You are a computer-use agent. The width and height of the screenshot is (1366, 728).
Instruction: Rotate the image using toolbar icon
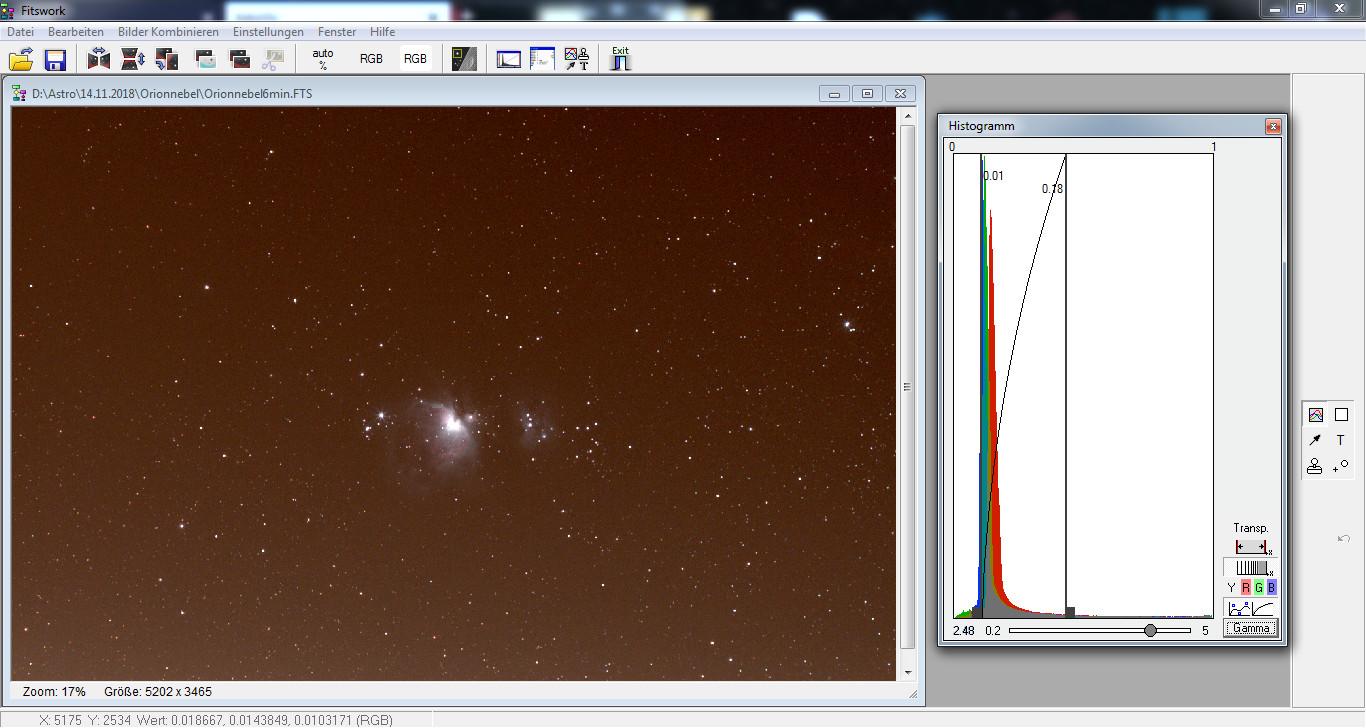click(167, 59)
